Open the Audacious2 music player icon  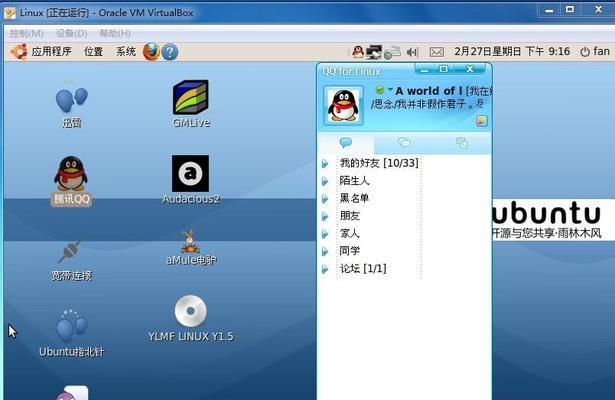point(190,174)
